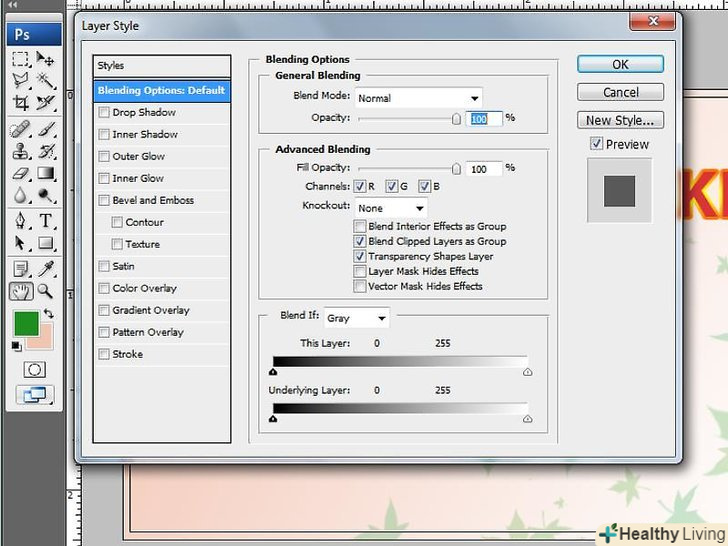Viewport: 728px width, 546px height.
Task: Check Vector Mask Hides Effects
Action: [x=360, y=286]
